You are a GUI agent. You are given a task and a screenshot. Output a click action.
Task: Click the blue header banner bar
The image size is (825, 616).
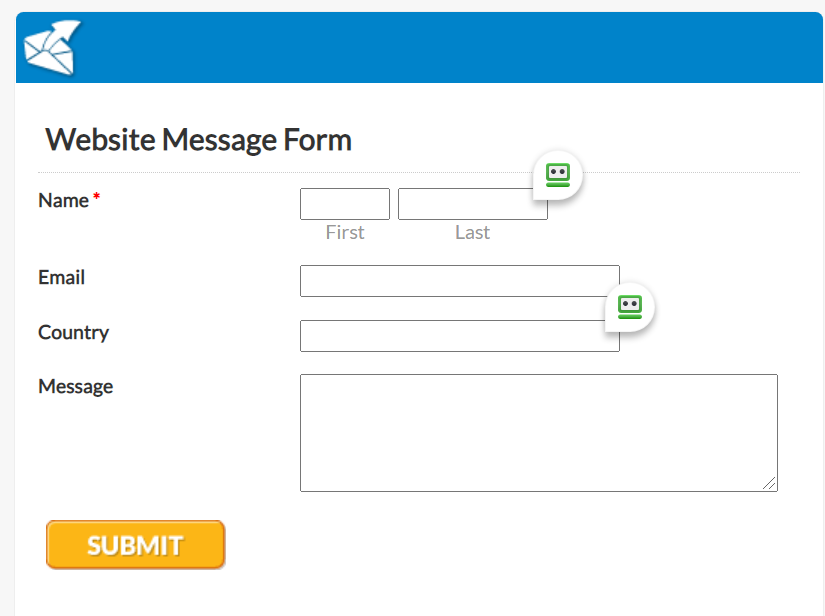[x=450, y=48]
